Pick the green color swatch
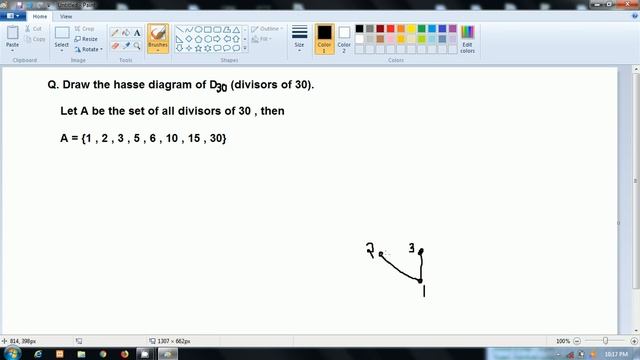 point(422,29)
